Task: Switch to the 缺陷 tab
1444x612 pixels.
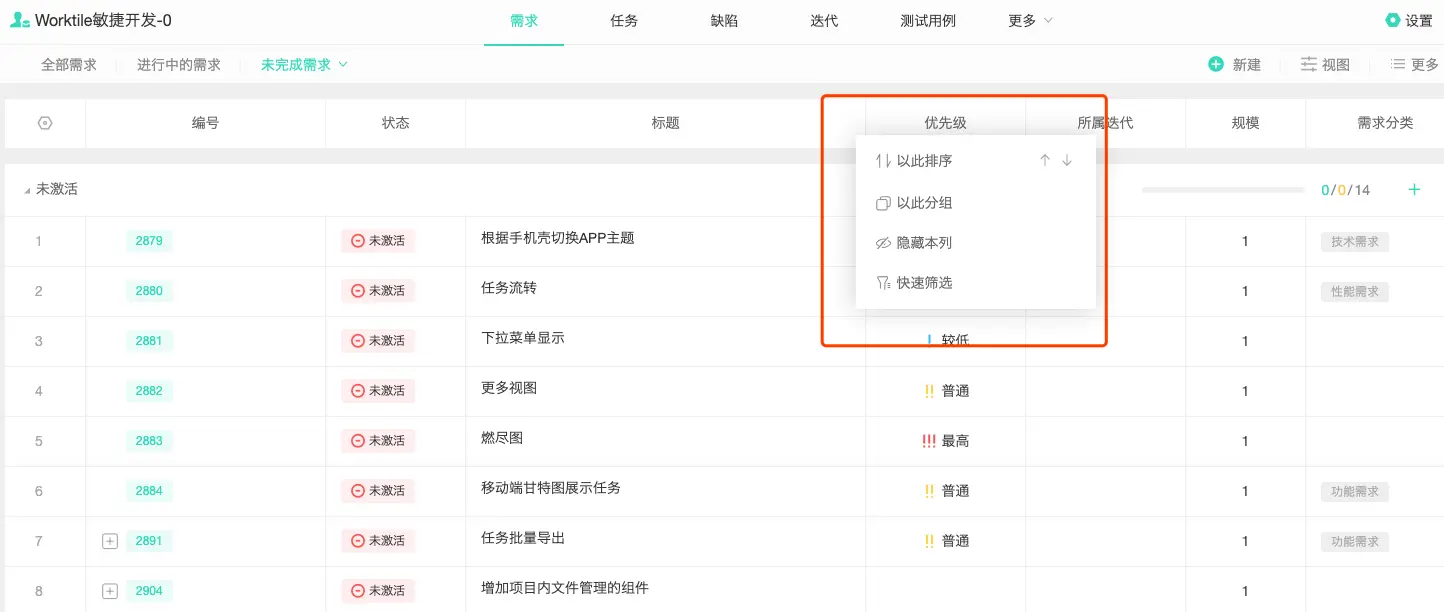Action: (725, 20)
